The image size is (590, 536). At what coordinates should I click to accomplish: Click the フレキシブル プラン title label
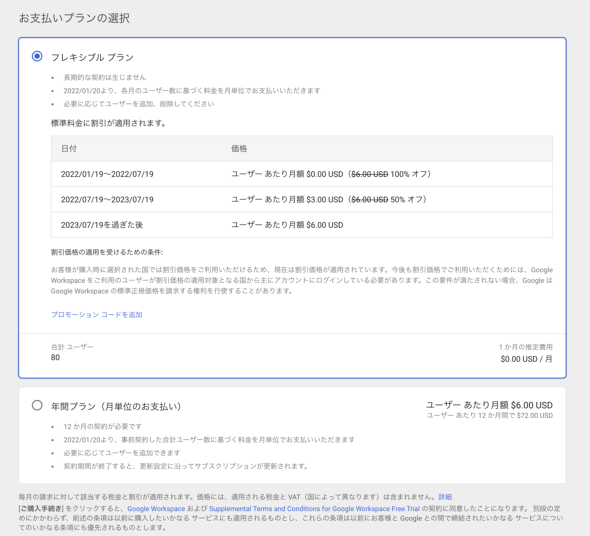(x=92, y=57)
